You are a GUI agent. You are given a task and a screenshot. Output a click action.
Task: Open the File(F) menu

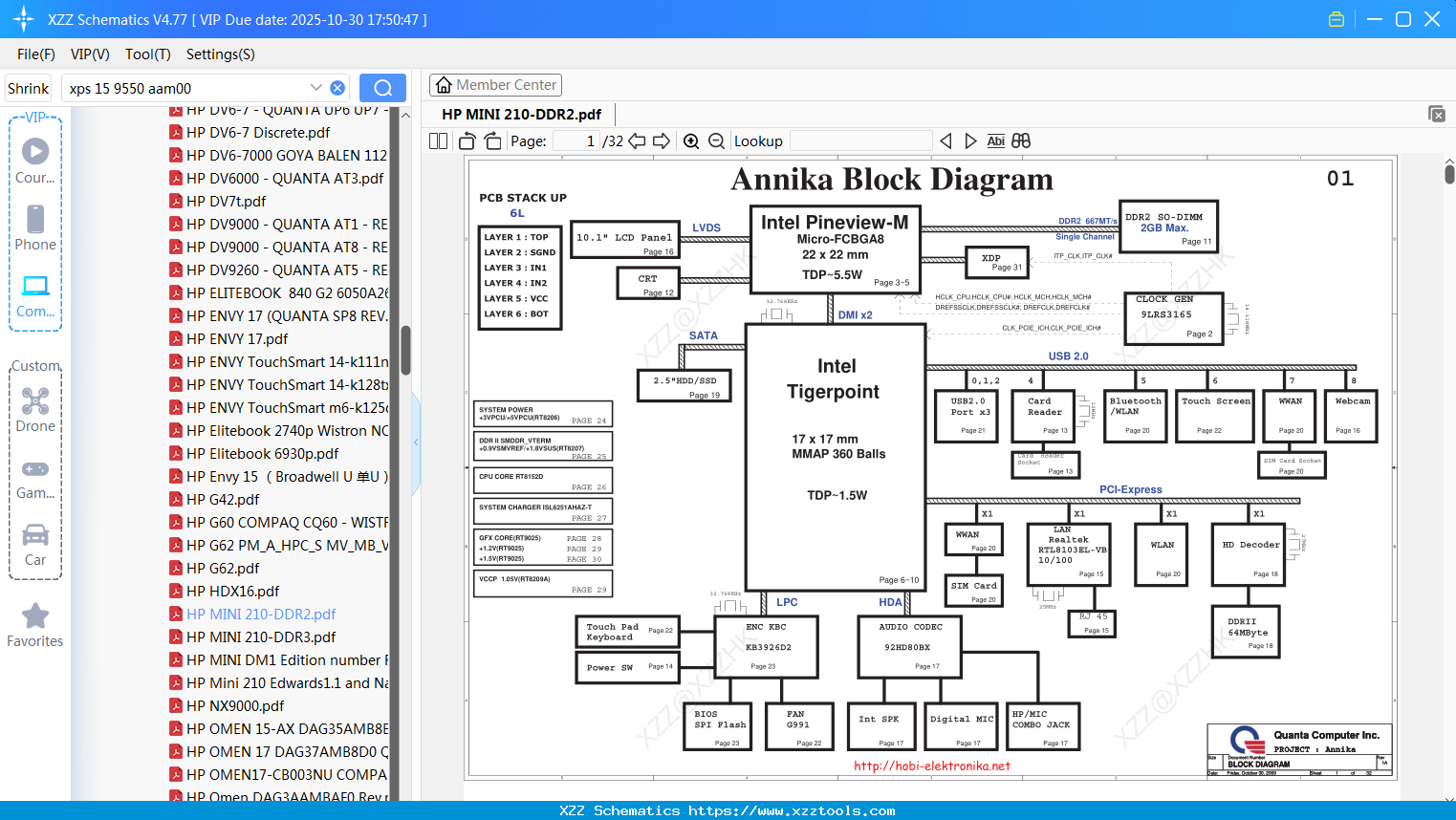click(36, 54)
